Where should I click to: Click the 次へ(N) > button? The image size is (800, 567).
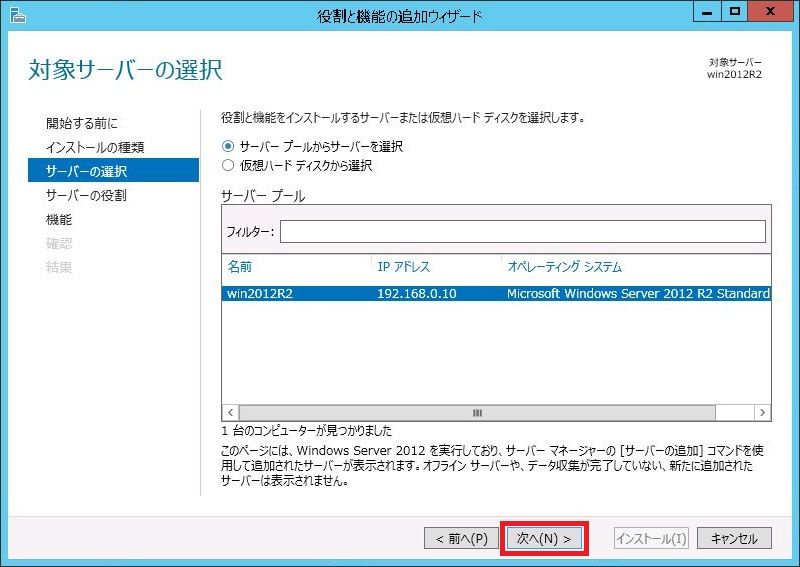click(544, 538)
